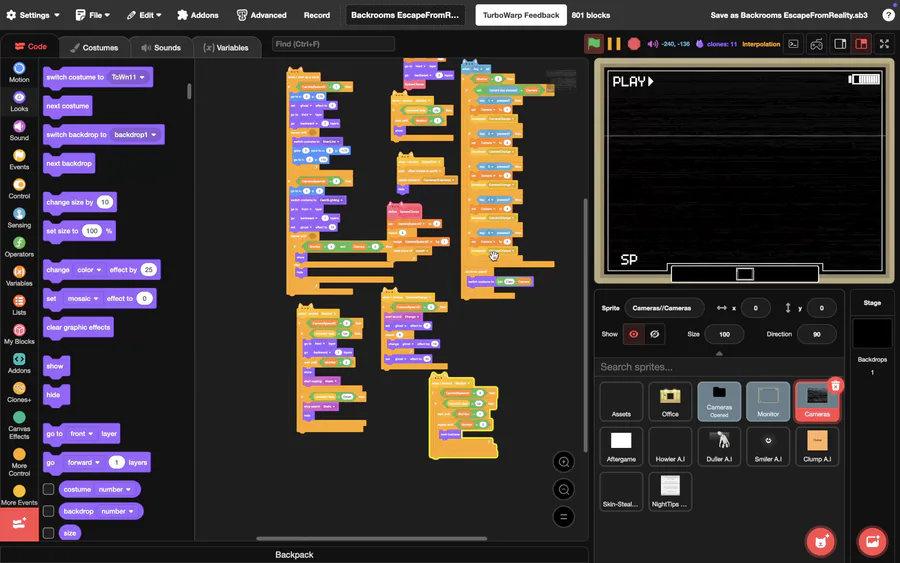900x563 pixels.
Task: Expand the color effect dropdown in change block
Action: tap(90, 270)
